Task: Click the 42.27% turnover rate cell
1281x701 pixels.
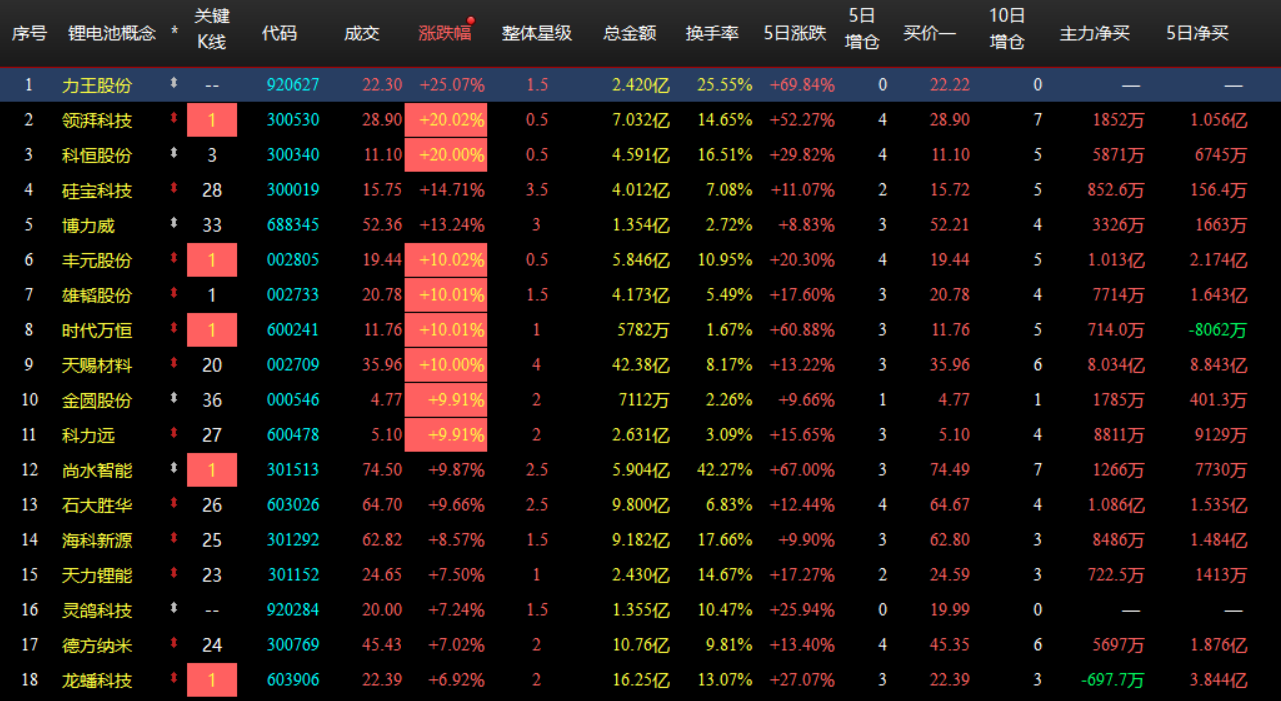Action: [x=725, y=470]
